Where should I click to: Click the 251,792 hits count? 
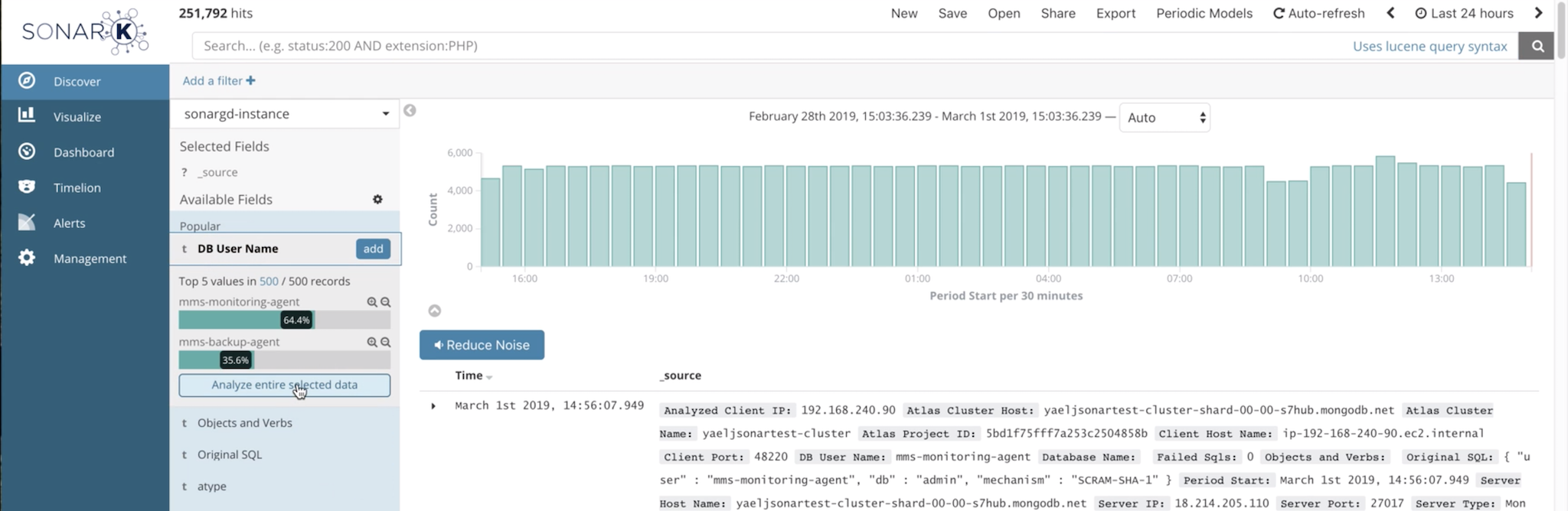[x=215, y=13]
